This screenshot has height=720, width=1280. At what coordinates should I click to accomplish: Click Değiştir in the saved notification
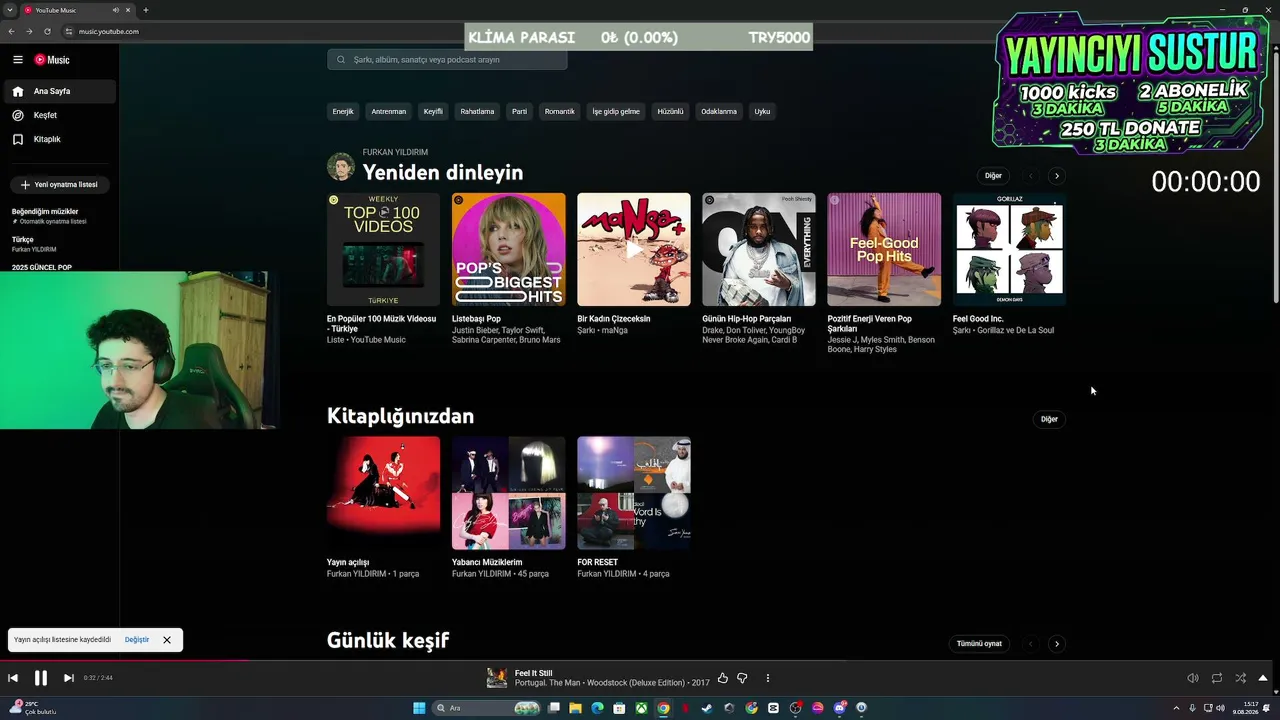137,640
